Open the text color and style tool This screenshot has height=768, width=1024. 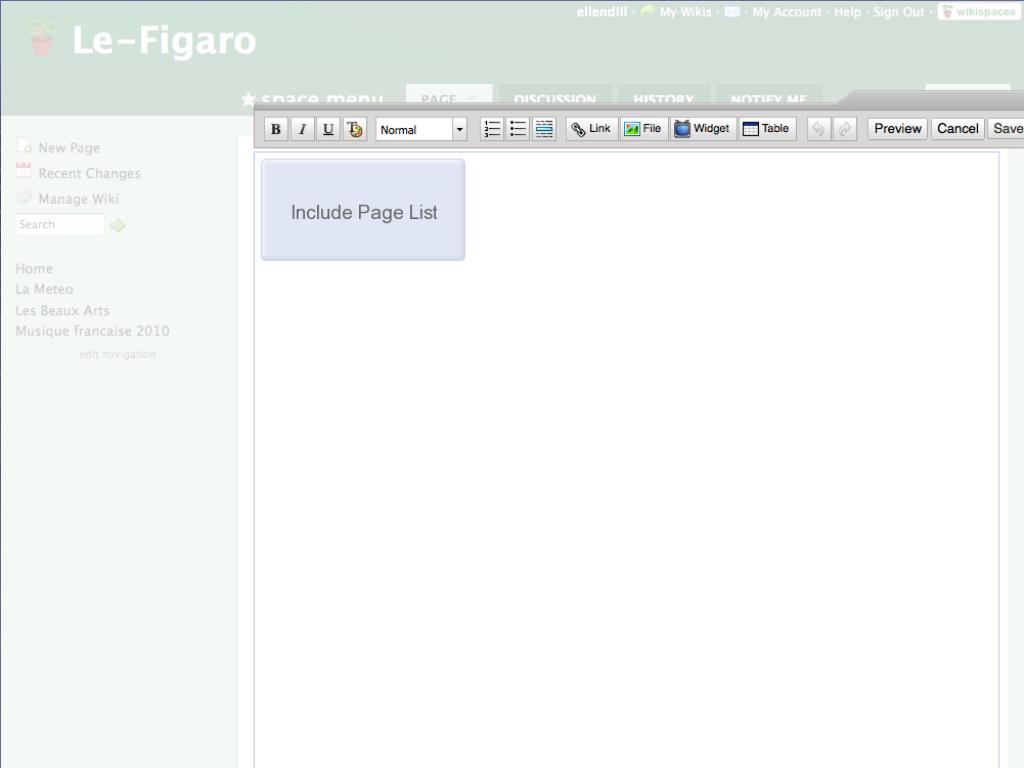(355, 129)
